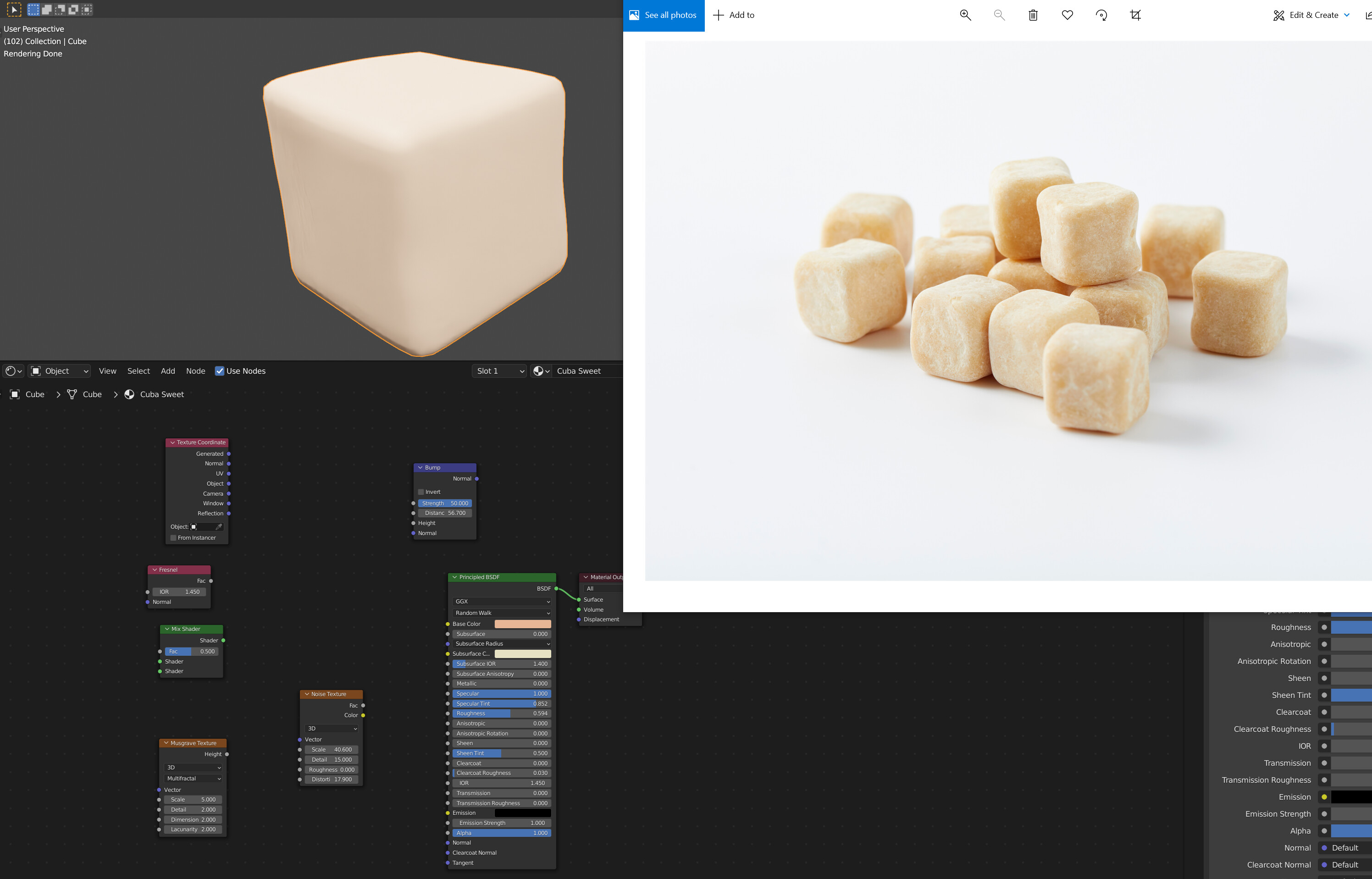Click the Bump Strength slider
The height and width of the screenshot is (879, 1372).
(x=445, y=503)
